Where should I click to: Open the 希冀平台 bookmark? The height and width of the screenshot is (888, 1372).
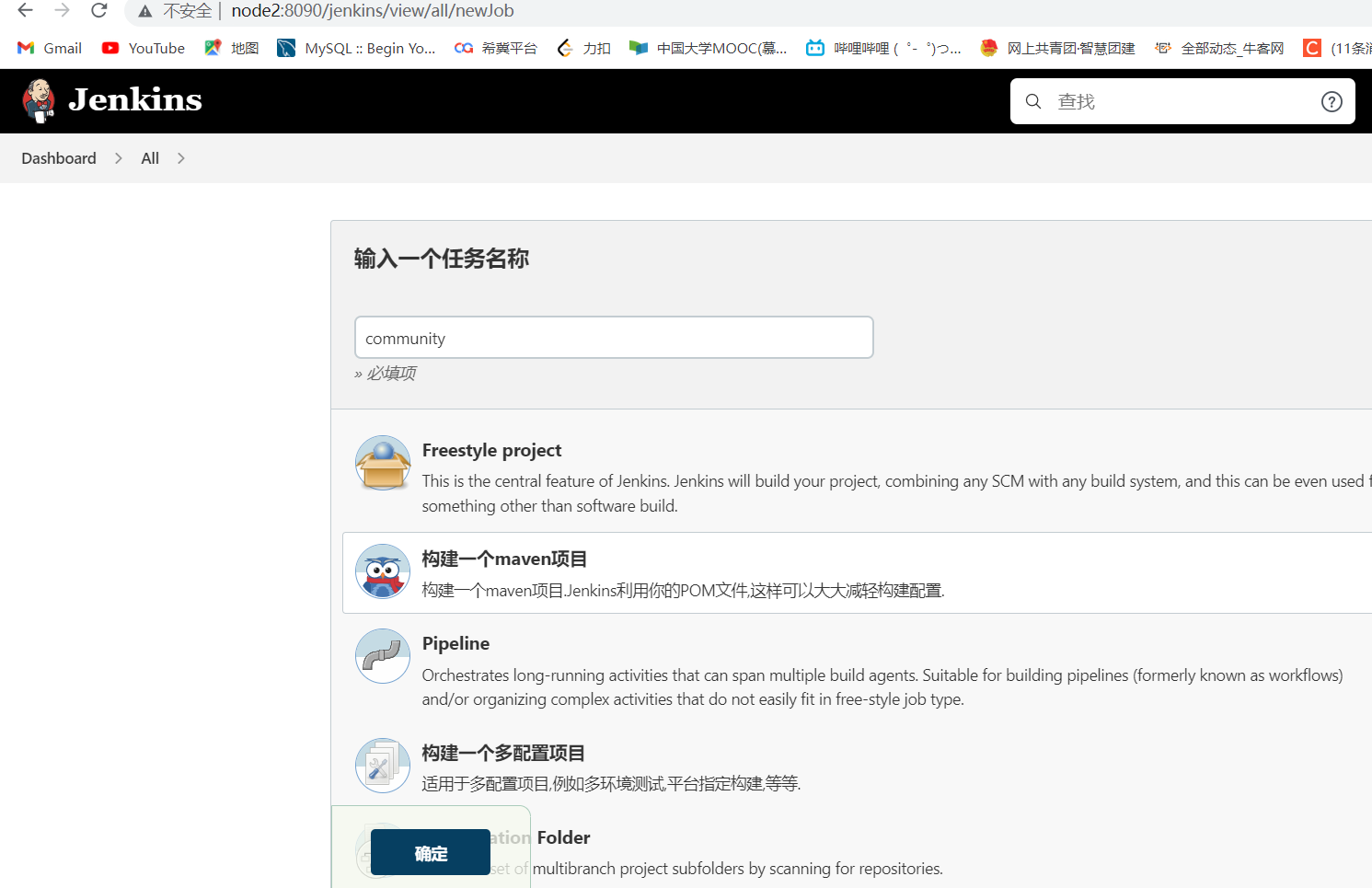[x=496, y=48]
